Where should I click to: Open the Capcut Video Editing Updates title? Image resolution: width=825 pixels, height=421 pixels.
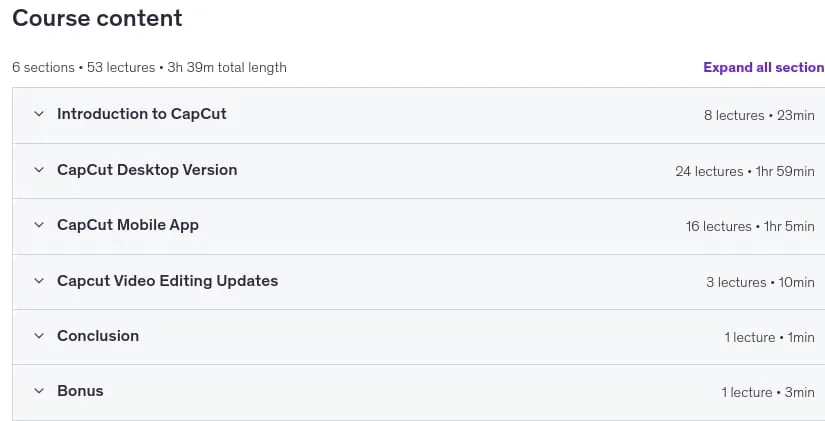[167, 280]
